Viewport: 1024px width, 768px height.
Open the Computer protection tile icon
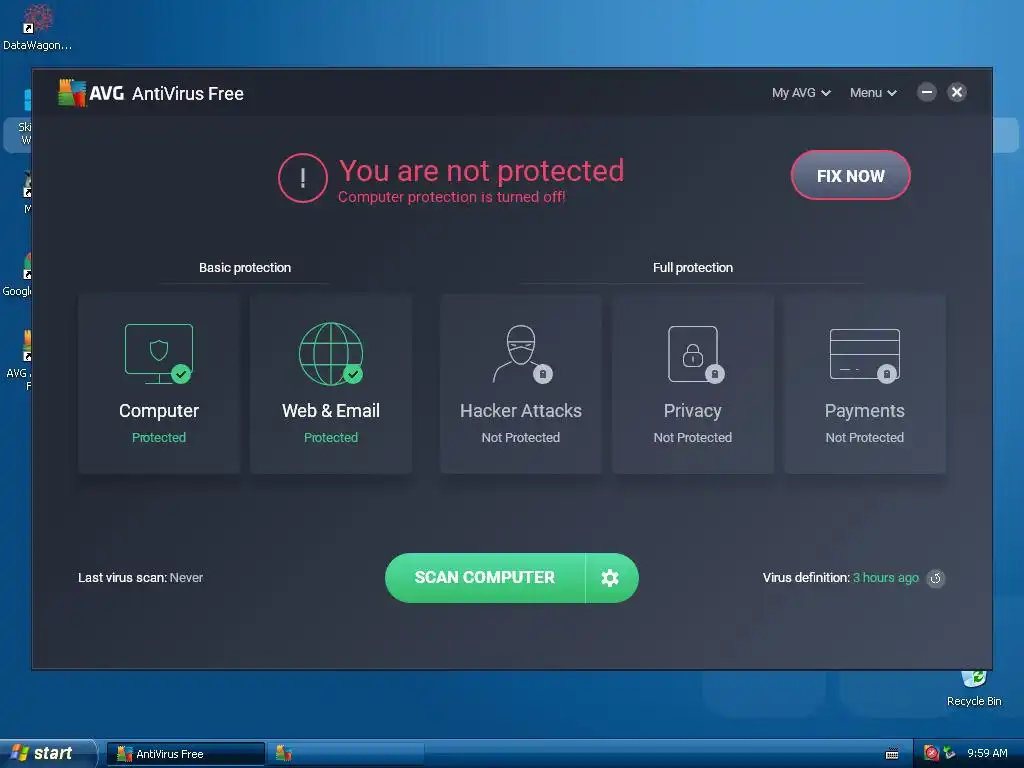point(159,353)
